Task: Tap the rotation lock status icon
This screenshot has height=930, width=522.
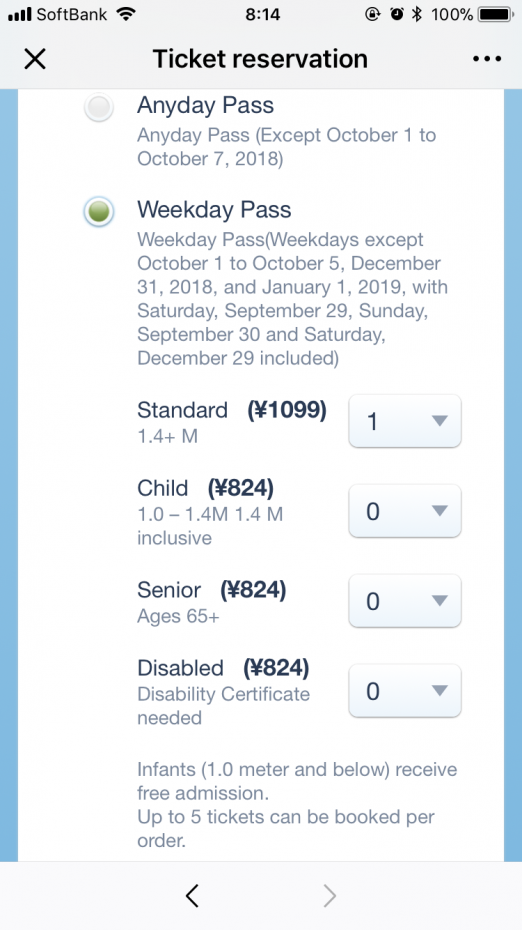Action: 373,14
